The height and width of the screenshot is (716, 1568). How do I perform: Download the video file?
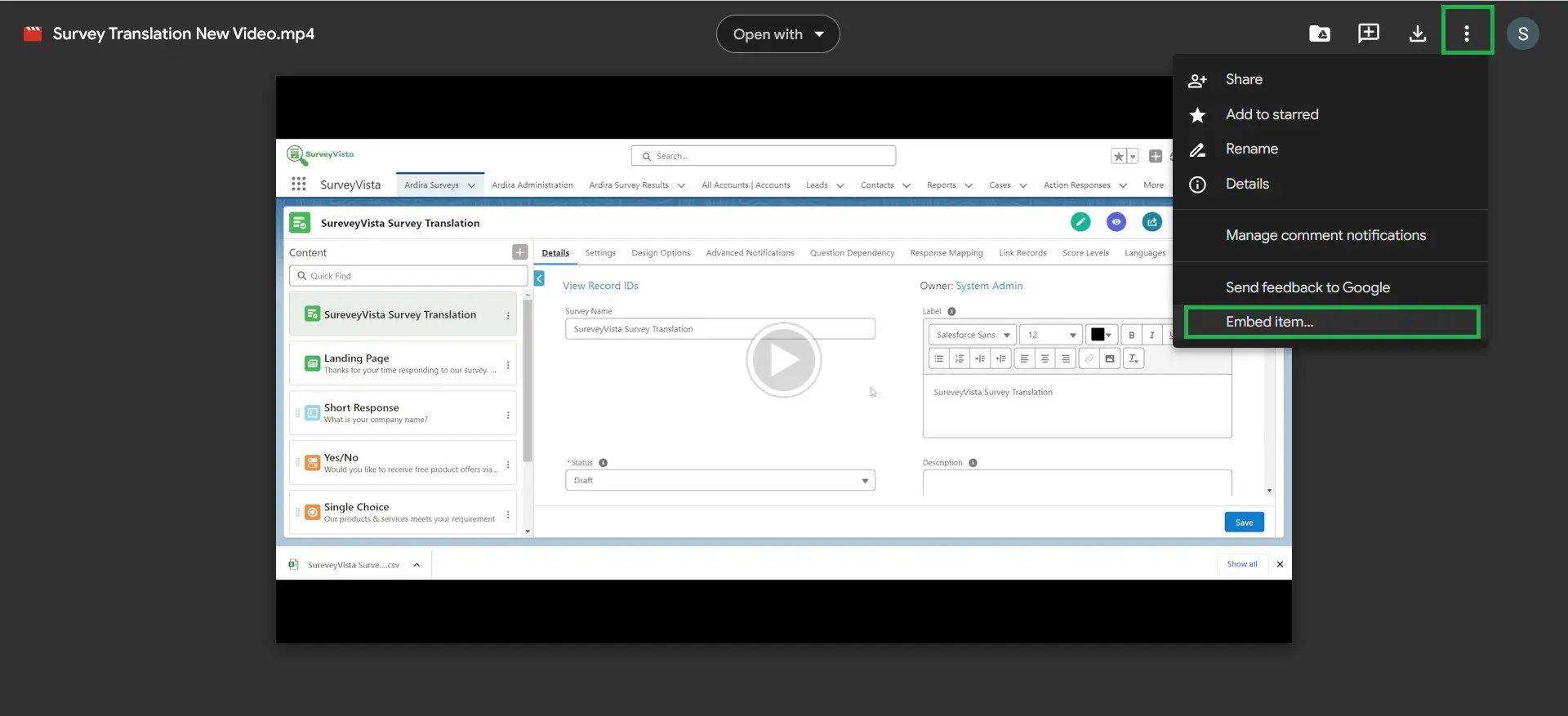coord(1418,33)
